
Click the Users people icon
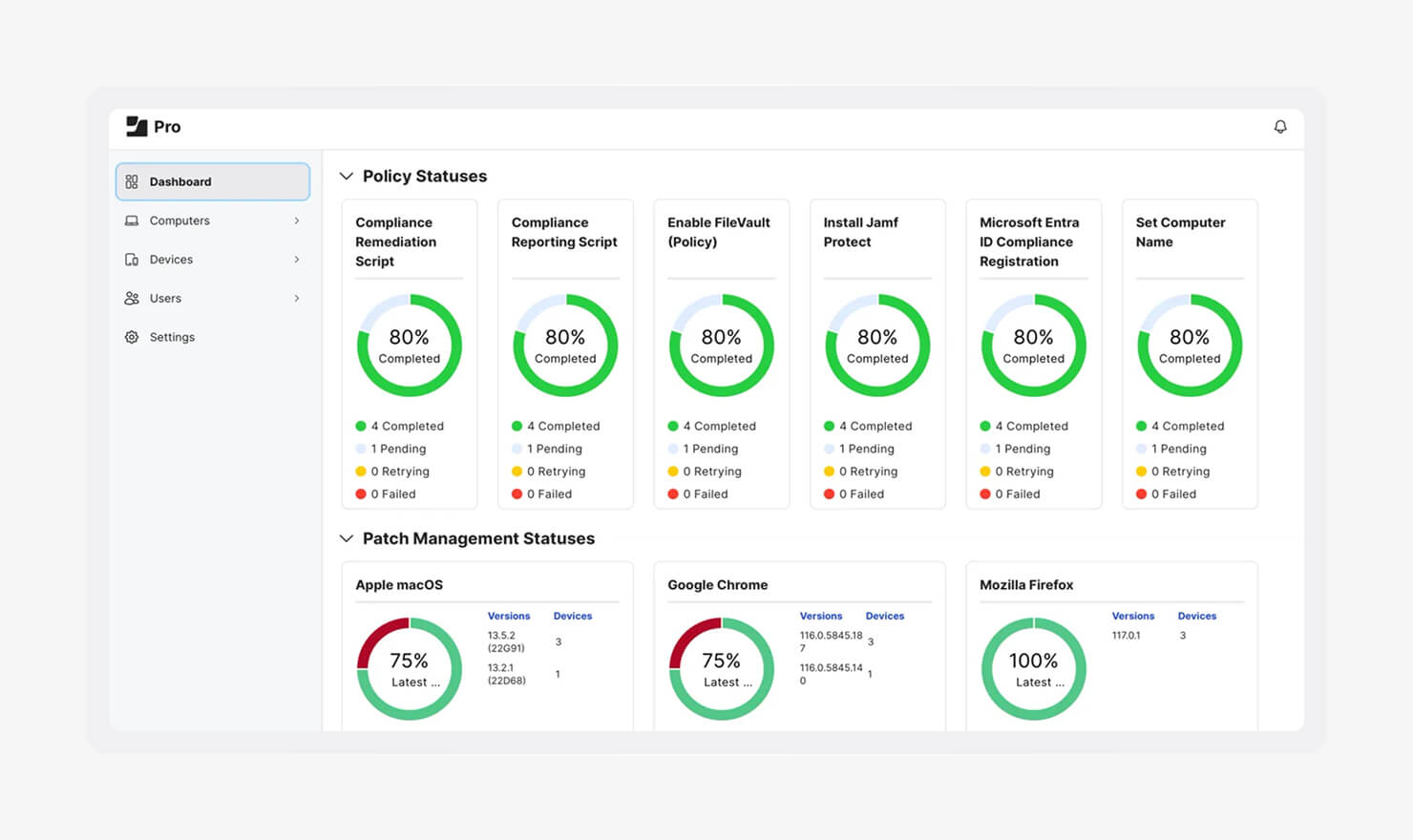point(132,299)
